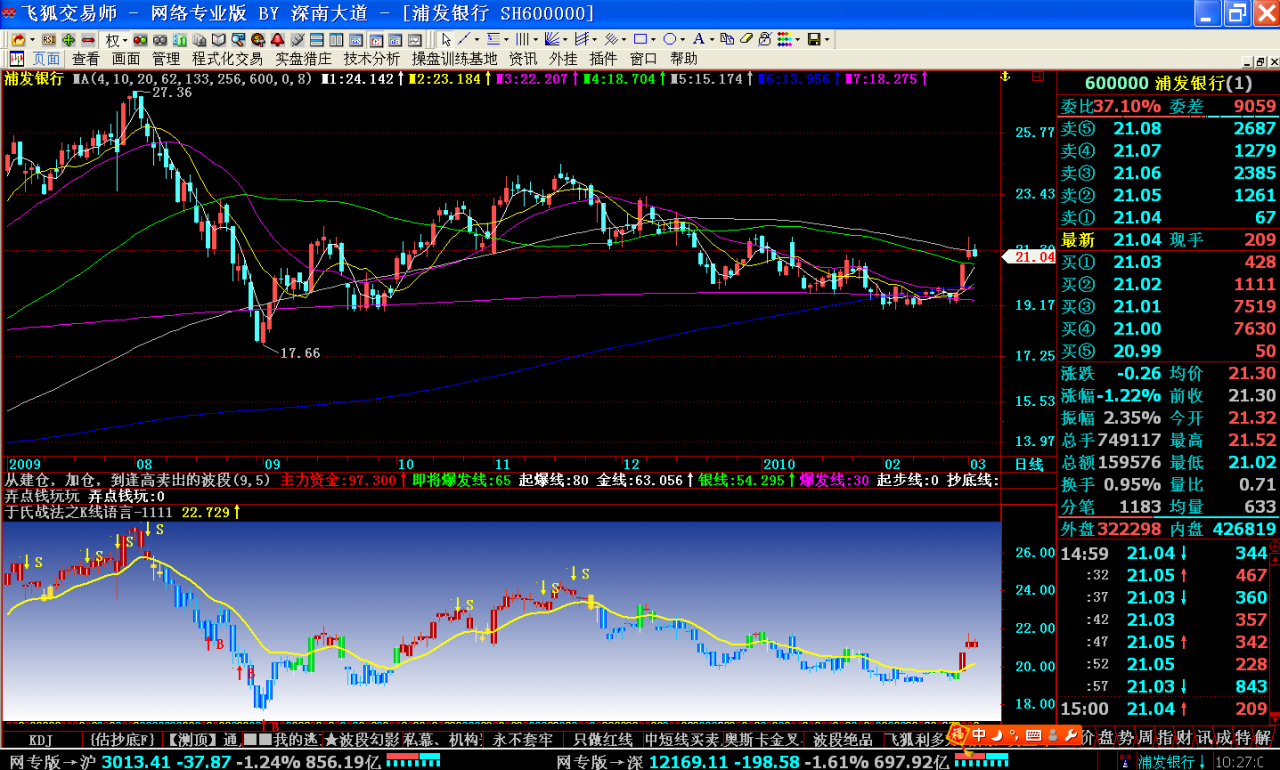Click the 浦发银行 stock name above chart
The image size is (1280, 770).
pos(33,79)
